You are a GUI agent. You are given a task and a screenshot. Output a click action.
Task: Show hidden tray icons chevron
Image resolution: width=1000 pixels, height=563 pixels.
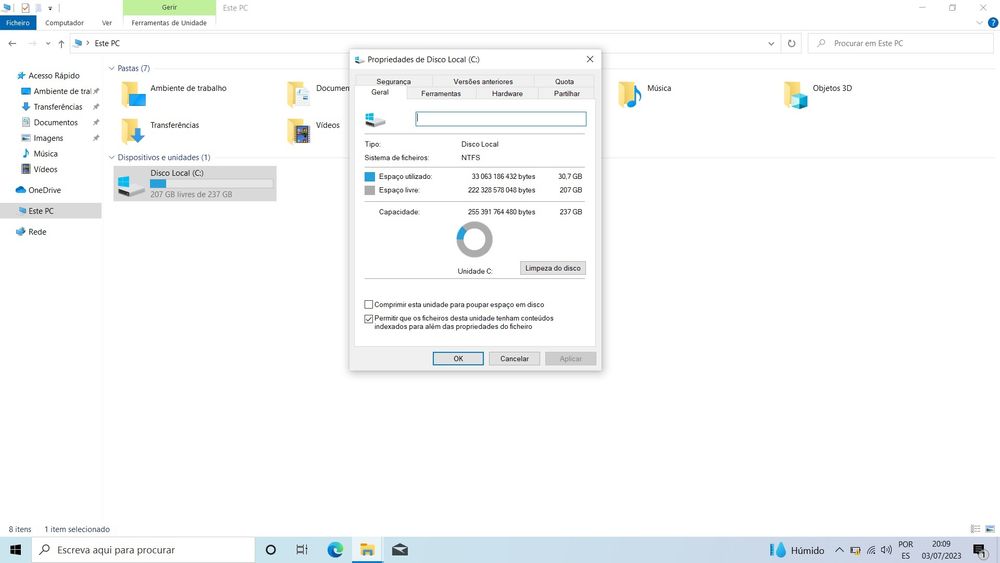839,550
